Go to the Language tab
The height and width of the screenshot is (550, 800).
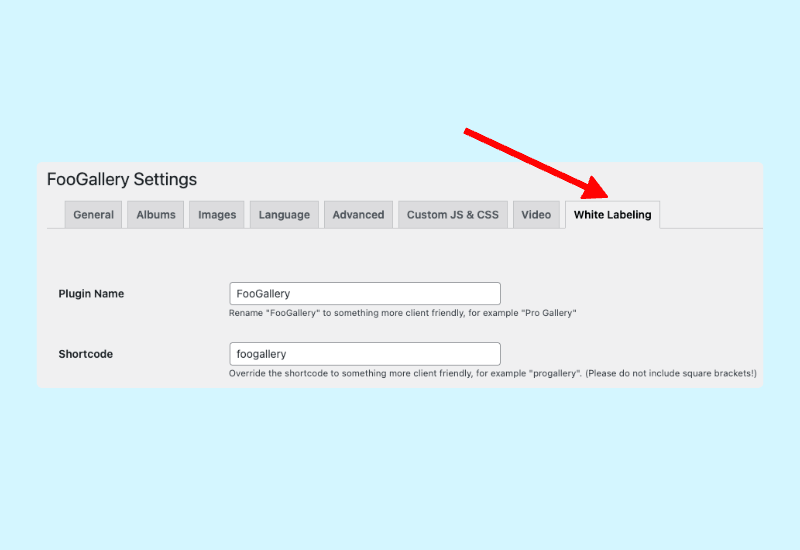coord(284,215)
